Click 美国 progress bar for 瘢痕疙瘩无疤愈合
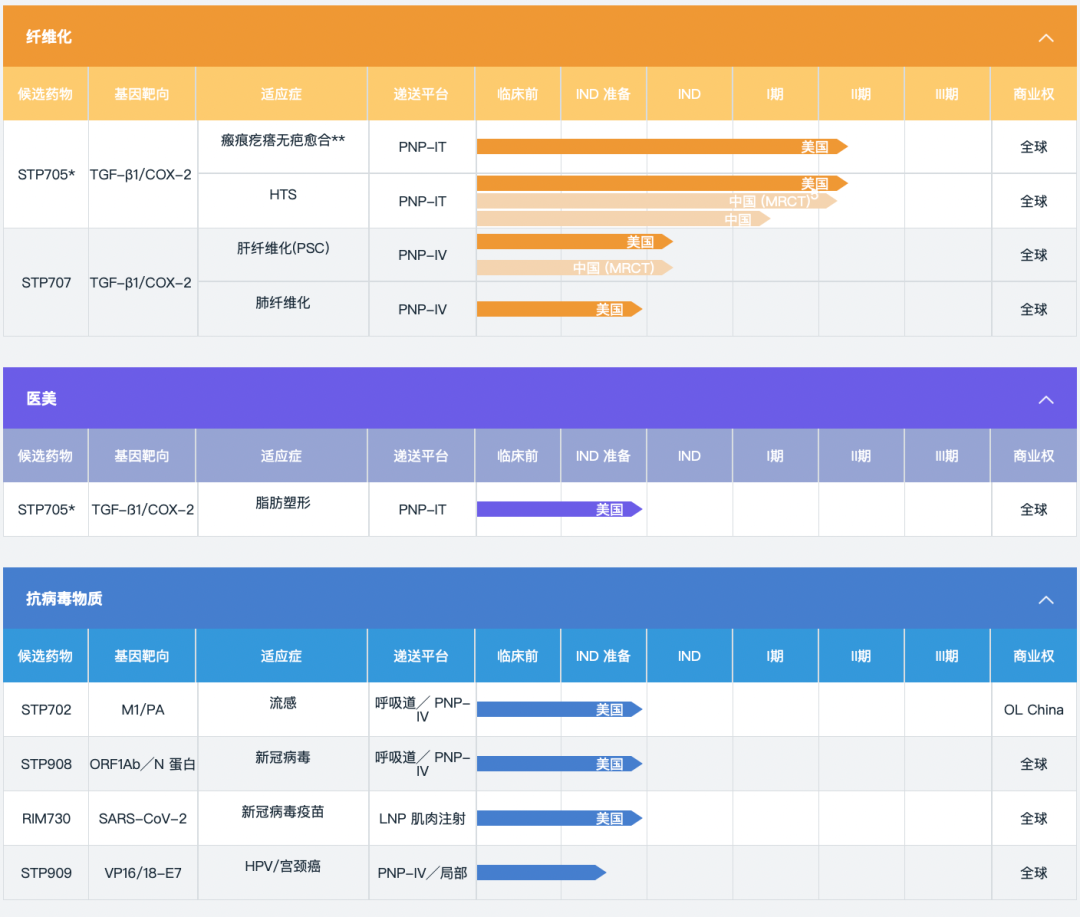Viewport: 1080px width, 917px height. pos(662,147)
